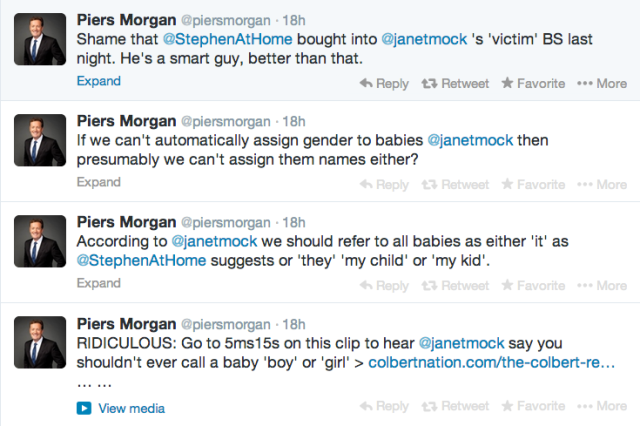This screenshot has width=640, height=426.
Task: Click View media on the RIDICULOUS tweet
Action: (x=121, y=408)
